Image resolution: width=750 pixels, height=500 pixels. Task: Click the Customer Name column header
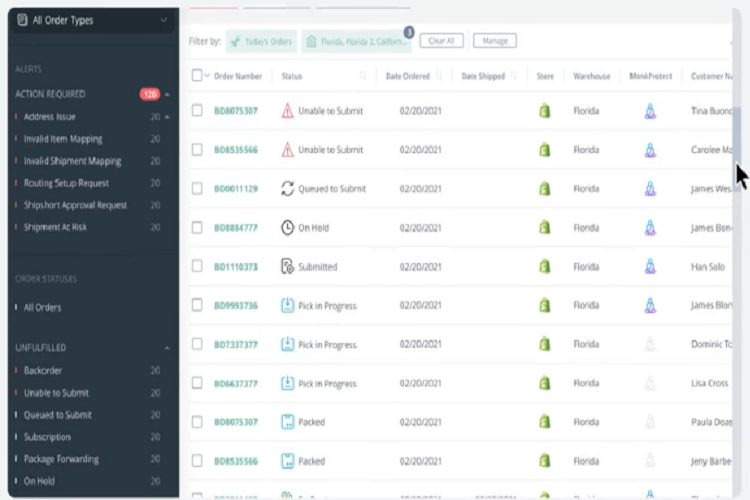pos(711,76)
